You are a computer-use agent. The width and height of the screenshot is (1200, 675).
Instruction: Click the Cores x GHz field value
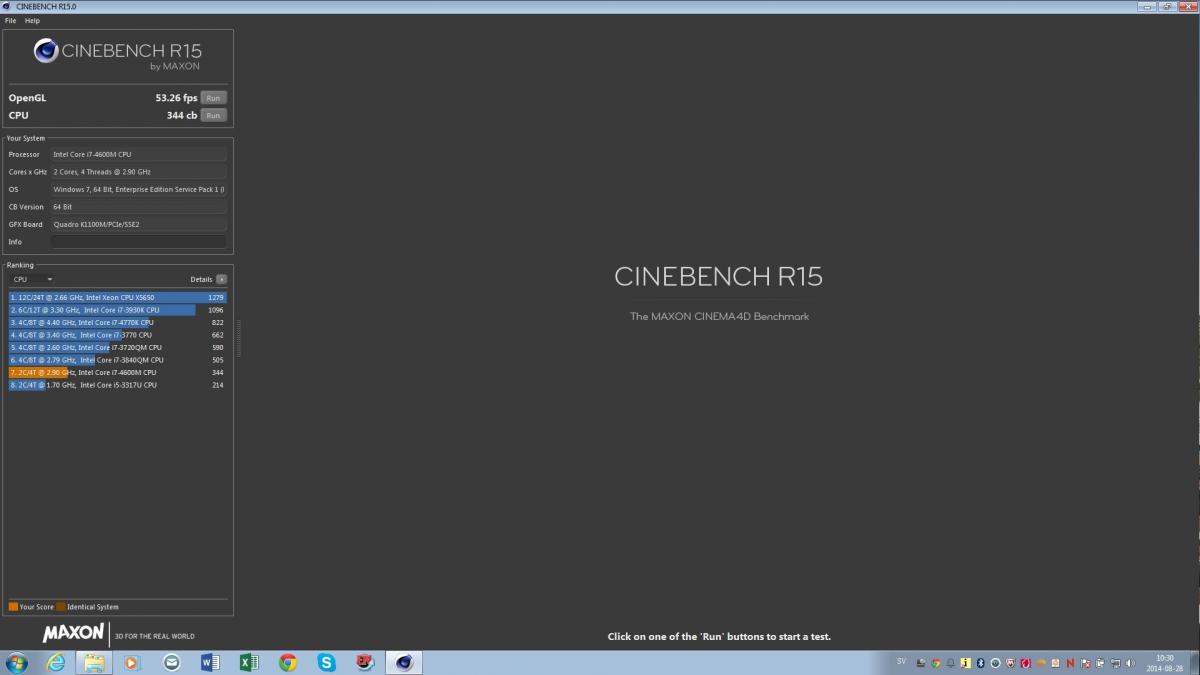[138, 172]
